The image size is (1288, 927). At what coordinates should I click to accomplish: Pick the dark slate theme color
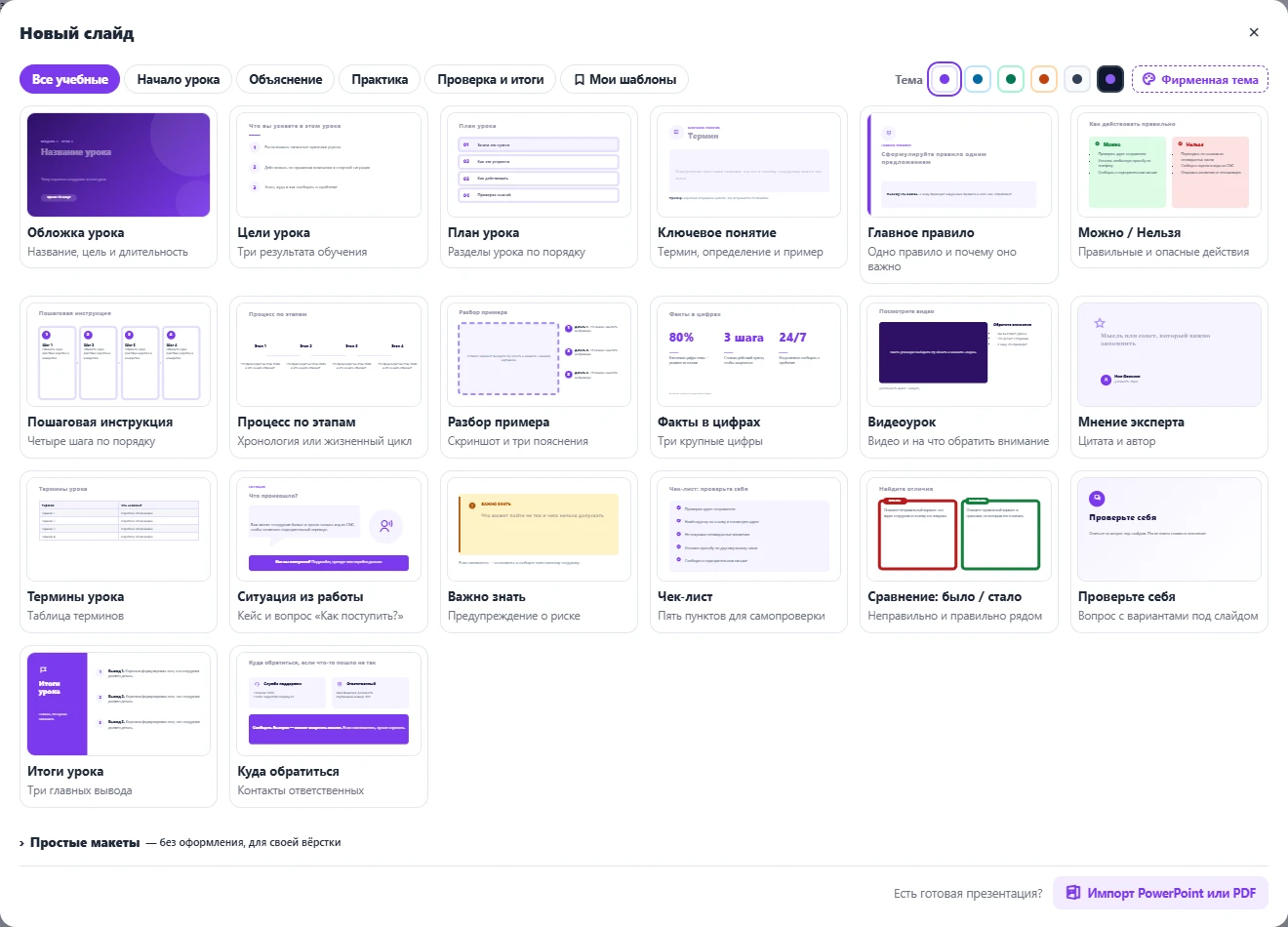[1077, 79]
